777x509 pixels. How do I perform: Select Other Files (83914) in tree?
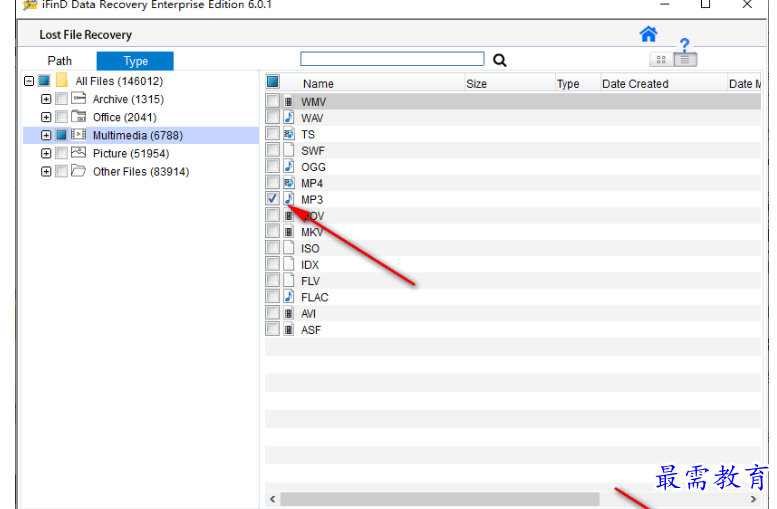[x=141, y=172]
